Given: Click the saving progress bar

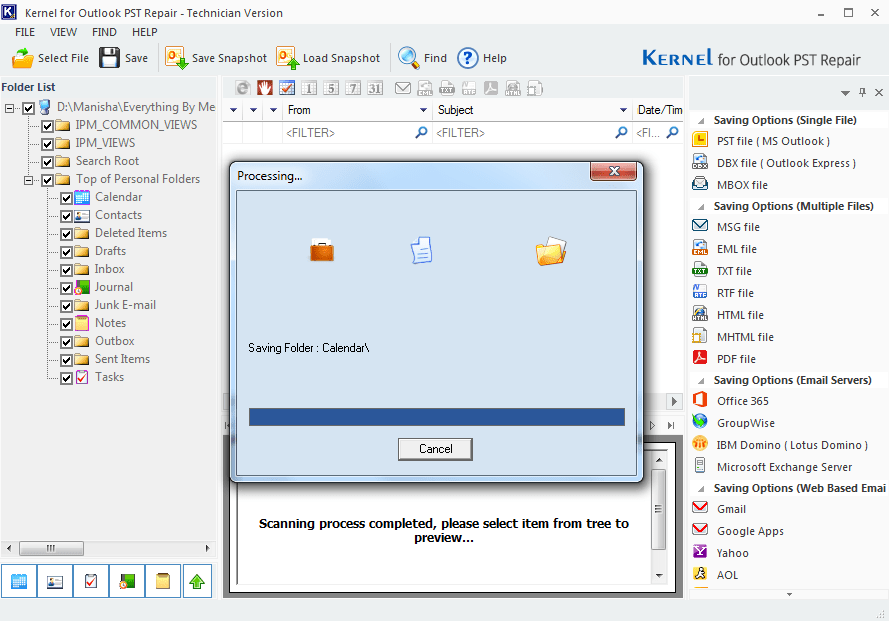Looking at the screenshot, I should (x=437, y=417).
